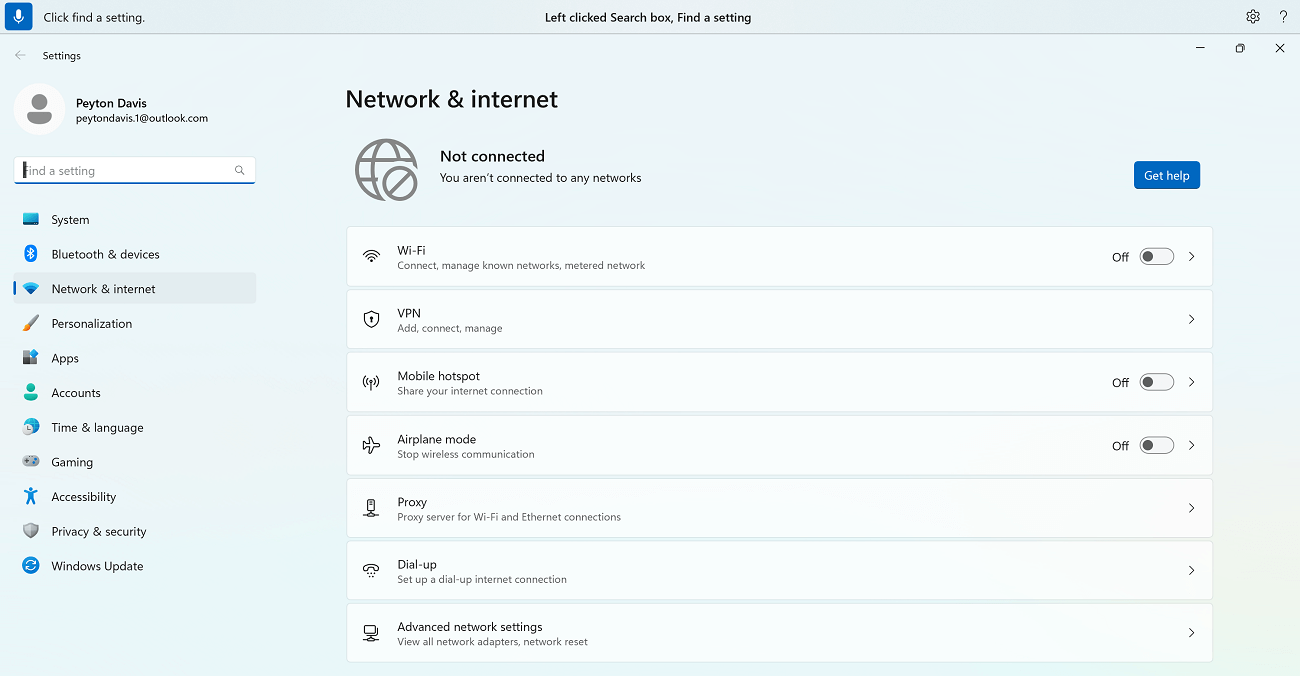
Task: Enable Mobile hotspot
Action: pos(1156,381)
